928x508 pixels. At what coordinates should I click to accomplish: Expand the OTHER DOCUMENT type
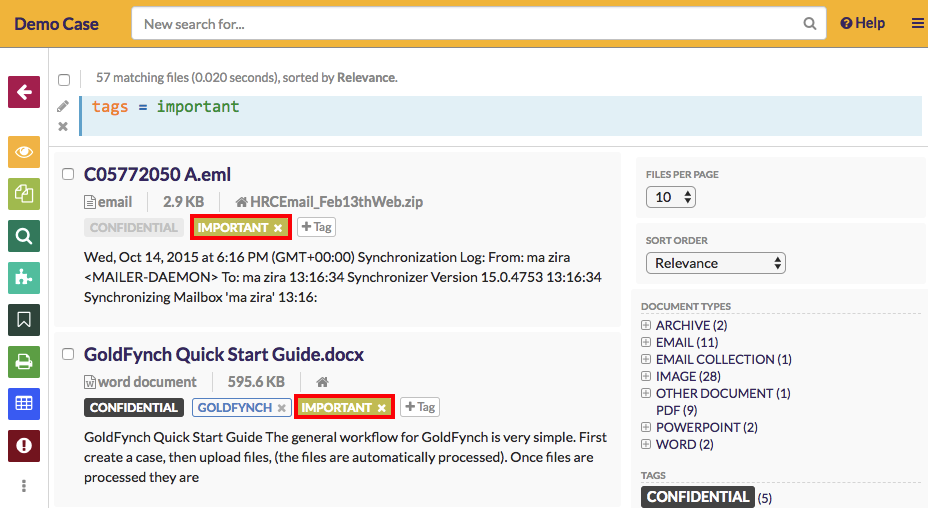646,393
